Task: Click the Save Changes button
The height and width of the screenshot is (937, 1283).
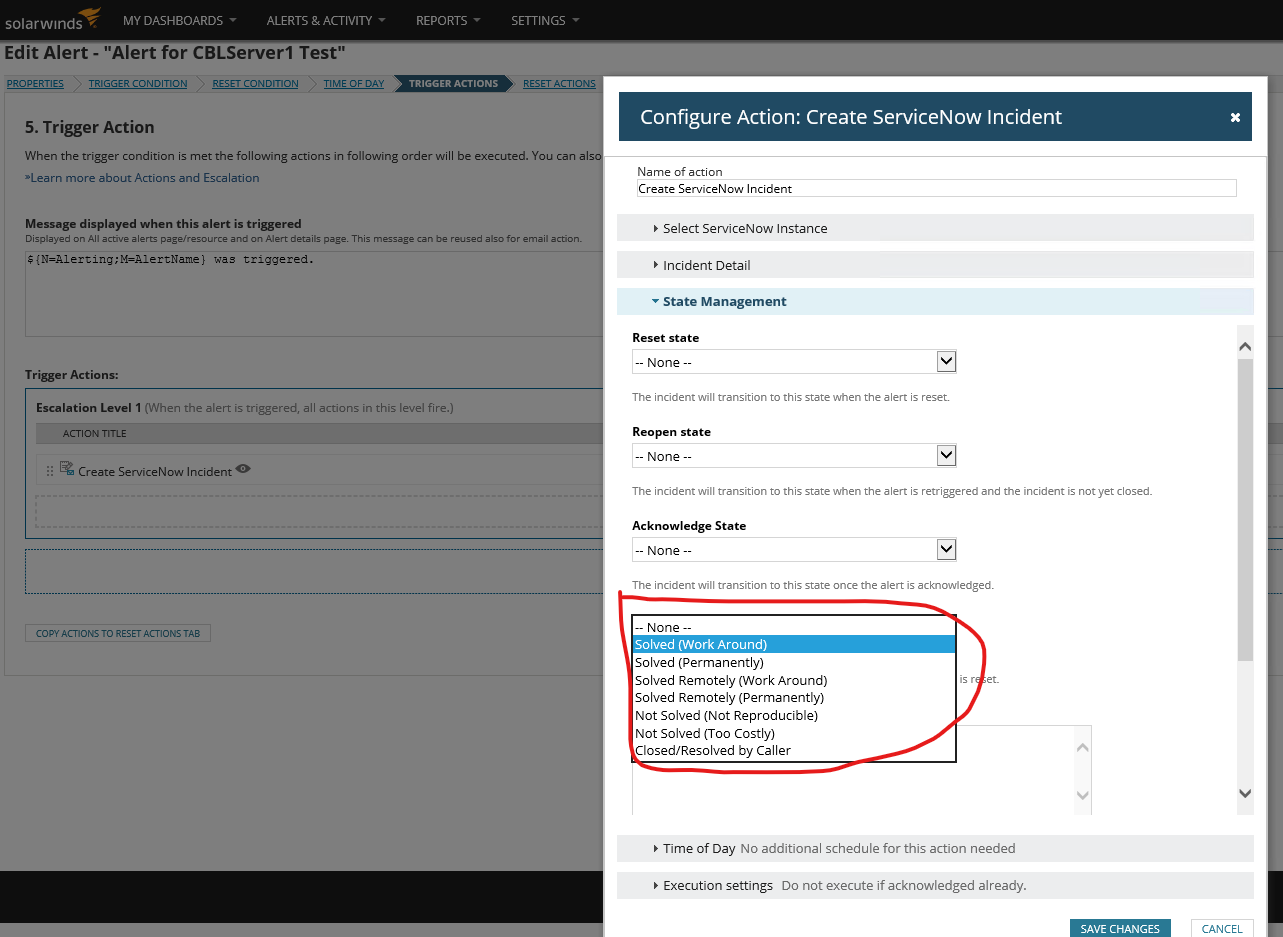Action: [x=1120, y=929]
